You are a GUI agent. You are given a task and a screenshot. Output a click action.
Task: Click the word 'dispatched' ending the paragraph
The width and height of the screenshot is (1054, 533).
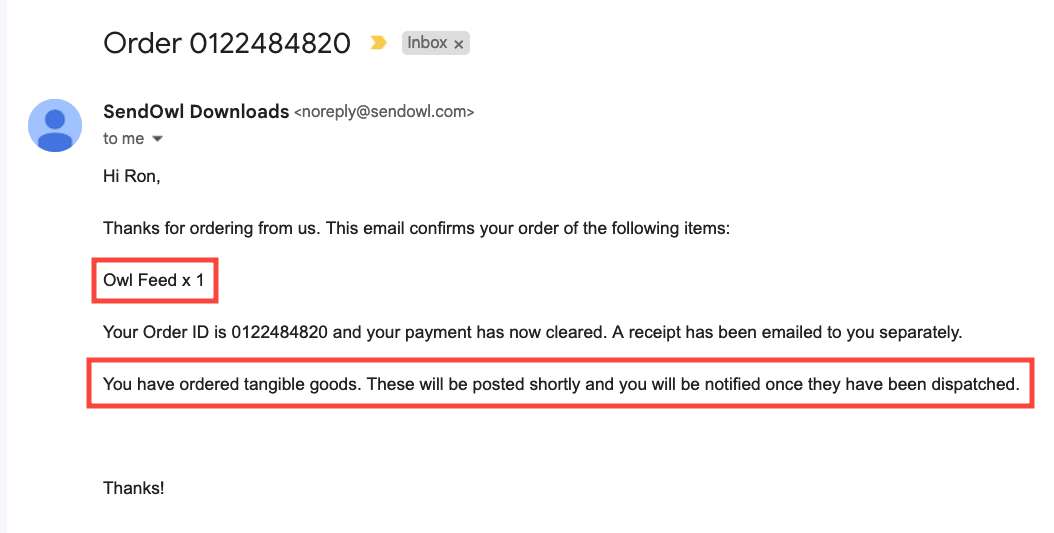pos(979,384)
